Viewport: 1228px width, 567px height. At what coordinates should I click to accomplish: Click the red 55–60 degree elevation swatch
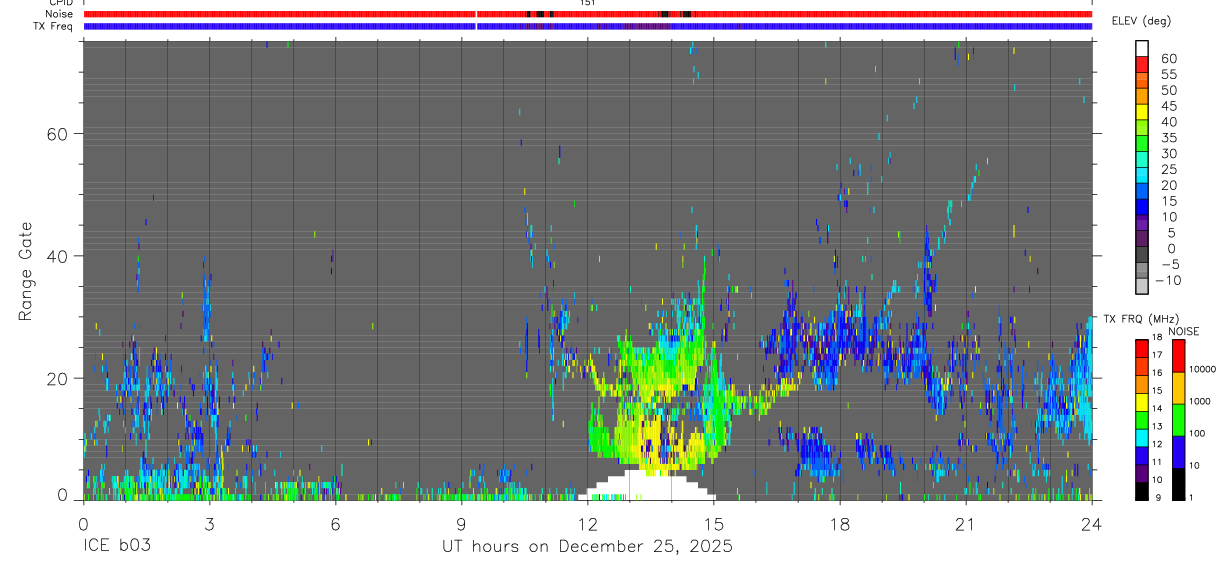(x=1142, y=64)
